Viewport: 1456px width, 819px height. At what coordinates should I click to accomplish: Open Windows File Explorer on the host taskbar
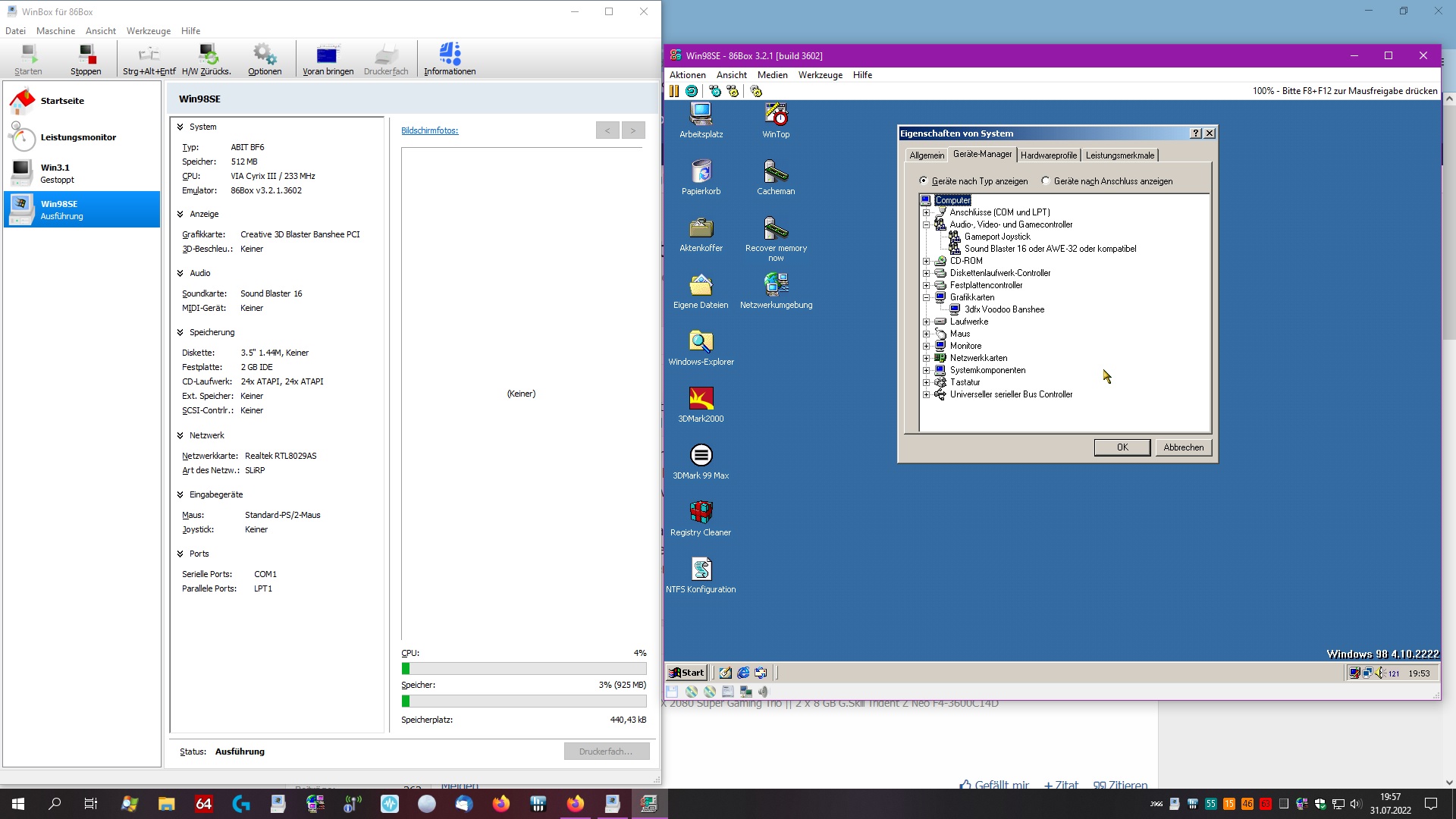click(167, 804)
